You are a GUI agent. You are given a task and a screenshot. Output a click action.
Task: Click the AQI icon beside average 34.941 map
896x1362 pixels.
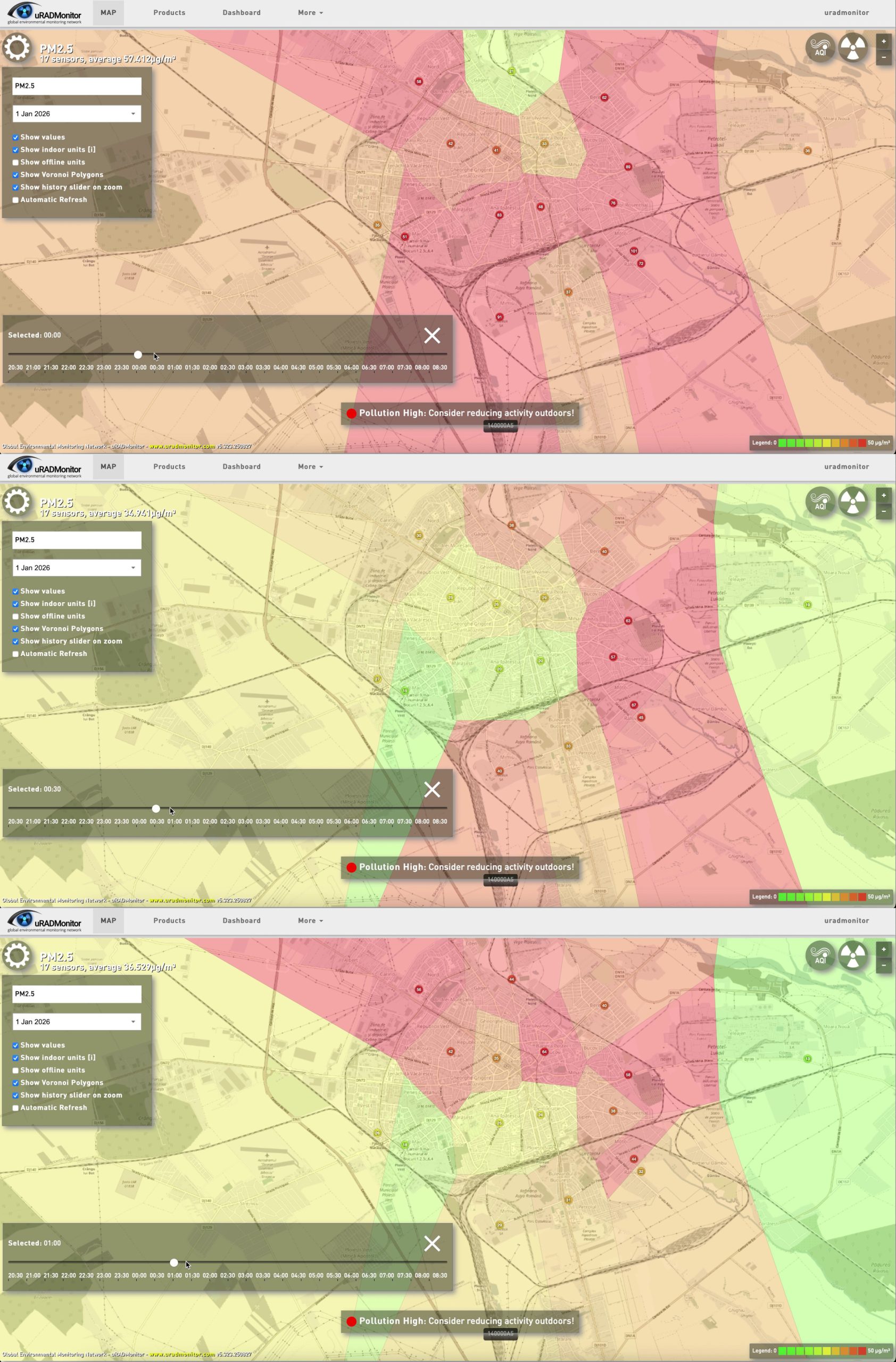coord(820,502)
